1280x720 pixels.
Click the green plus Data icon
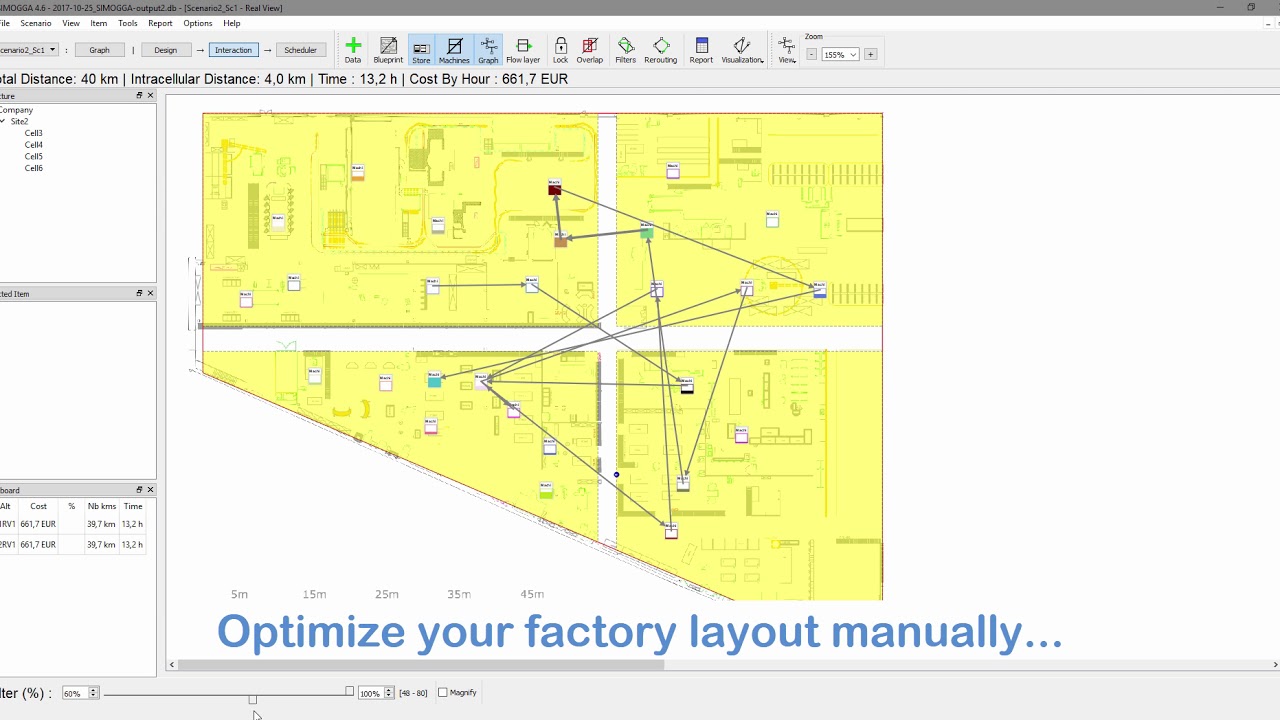[x=353, y=50]
